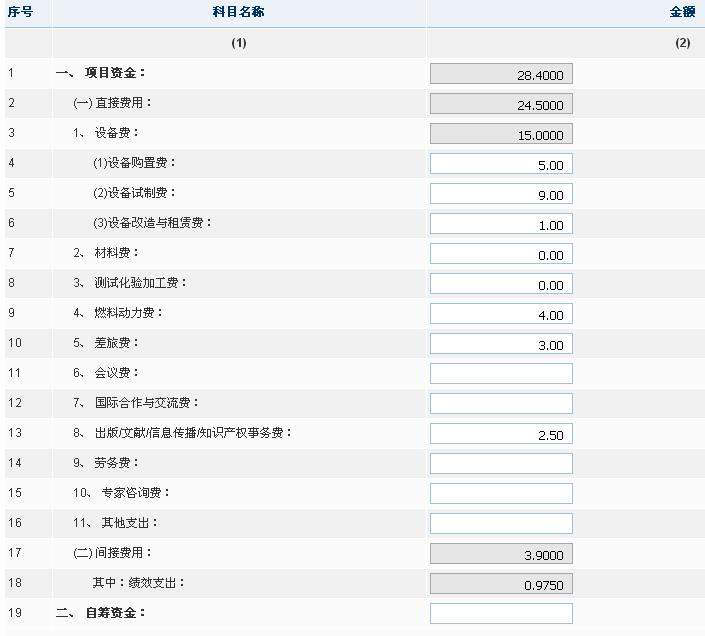
Task: Click the 金额 column header
Action: pos(683,12)
